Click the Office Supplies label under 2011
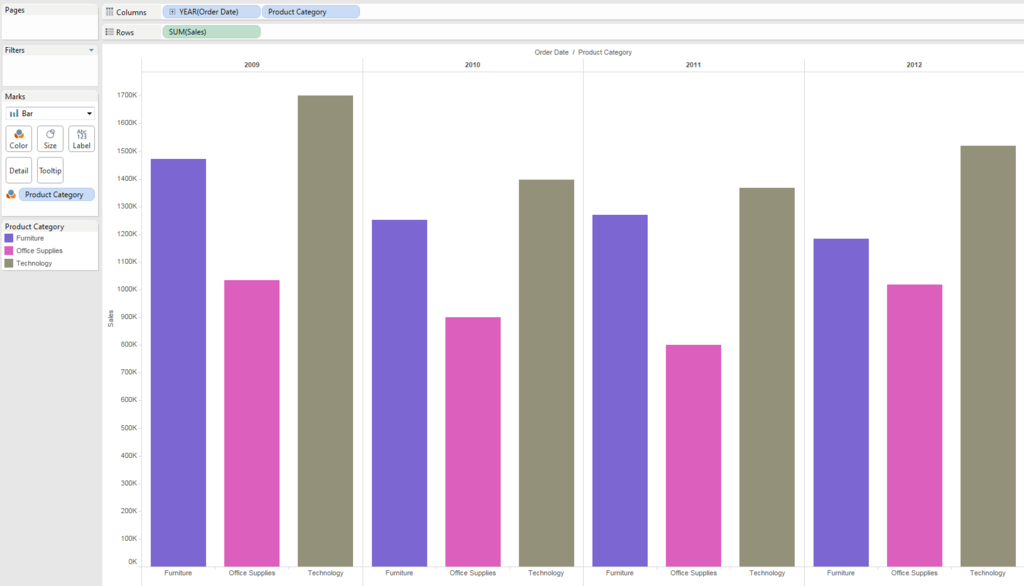Screen dimensions: 1024x586 click(x=694, y=573)
